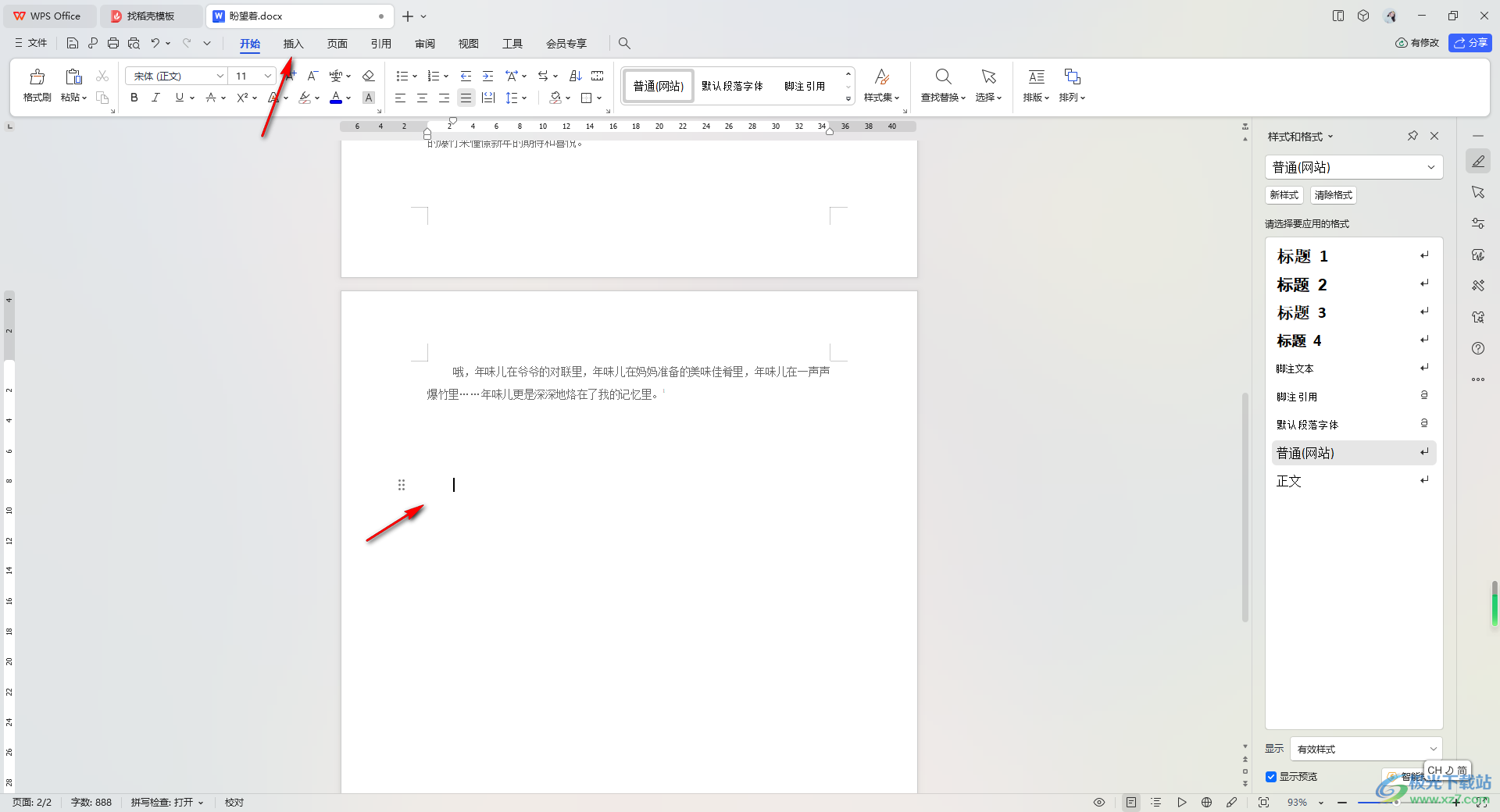Toggle Bold formatting

134,98
